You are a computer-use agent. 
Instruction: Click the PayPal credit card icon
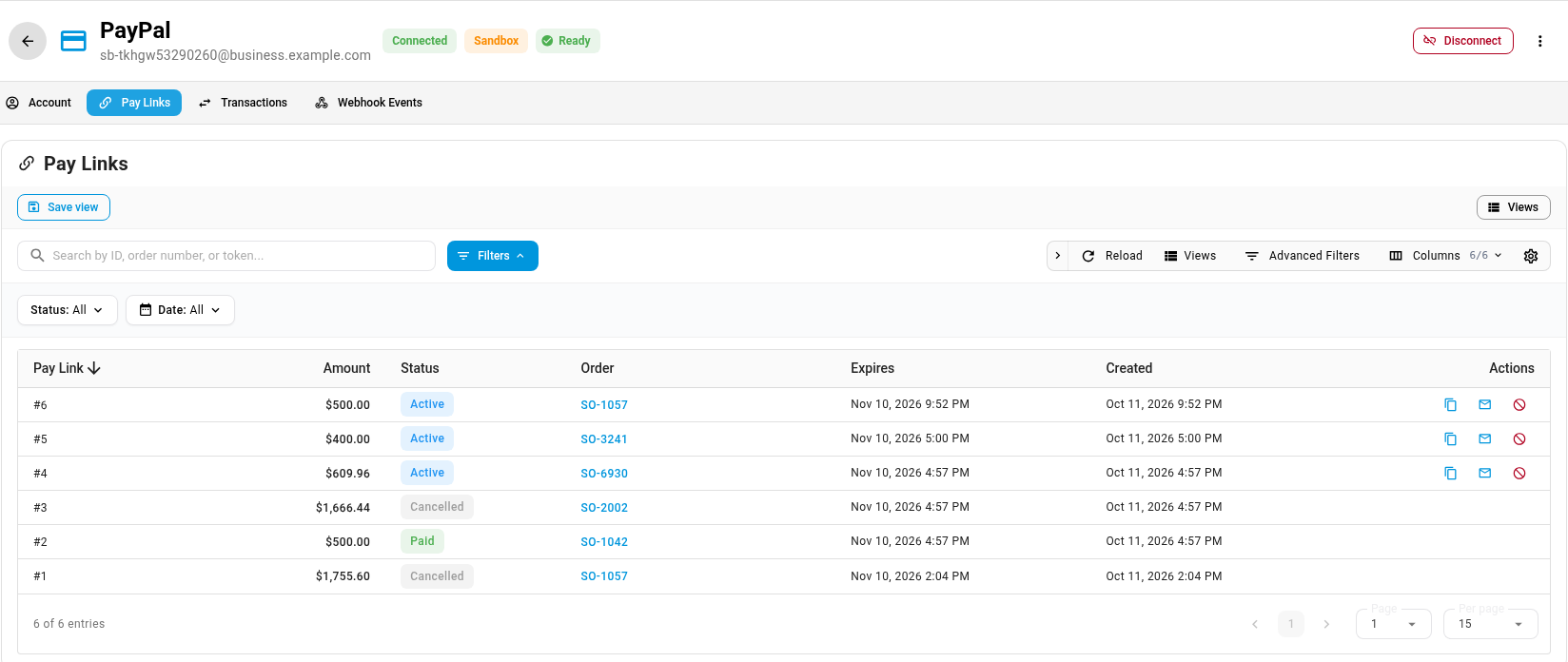(x=73, y=41)
